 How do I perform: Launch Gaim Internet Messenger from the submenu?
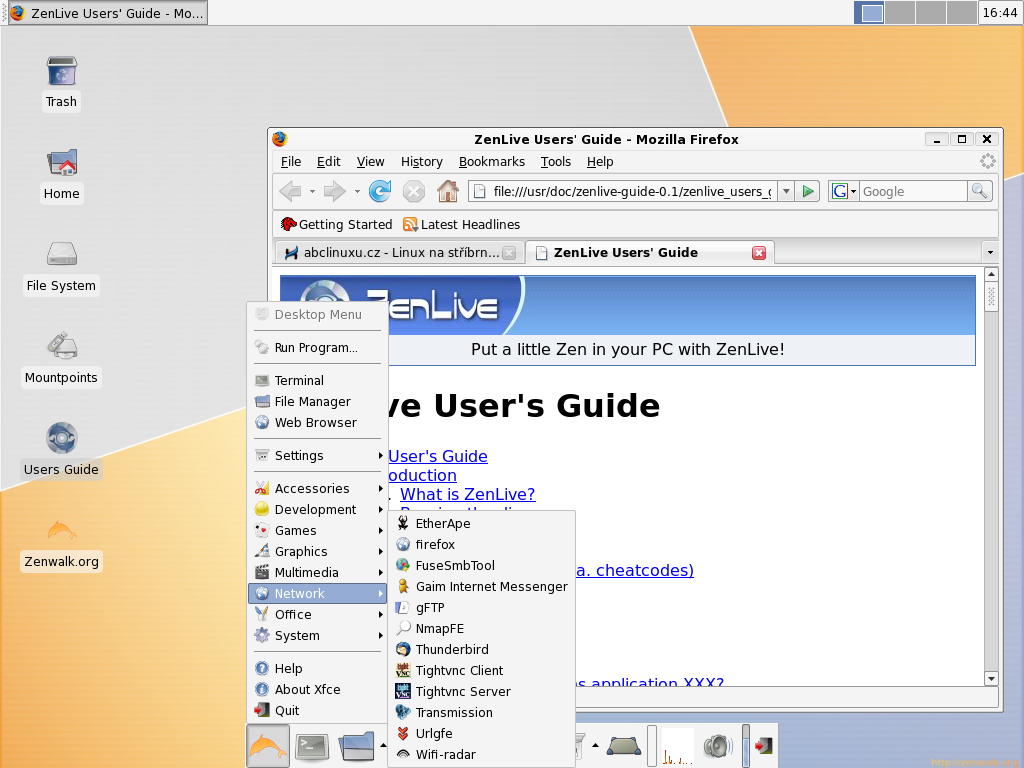[481, 586]
